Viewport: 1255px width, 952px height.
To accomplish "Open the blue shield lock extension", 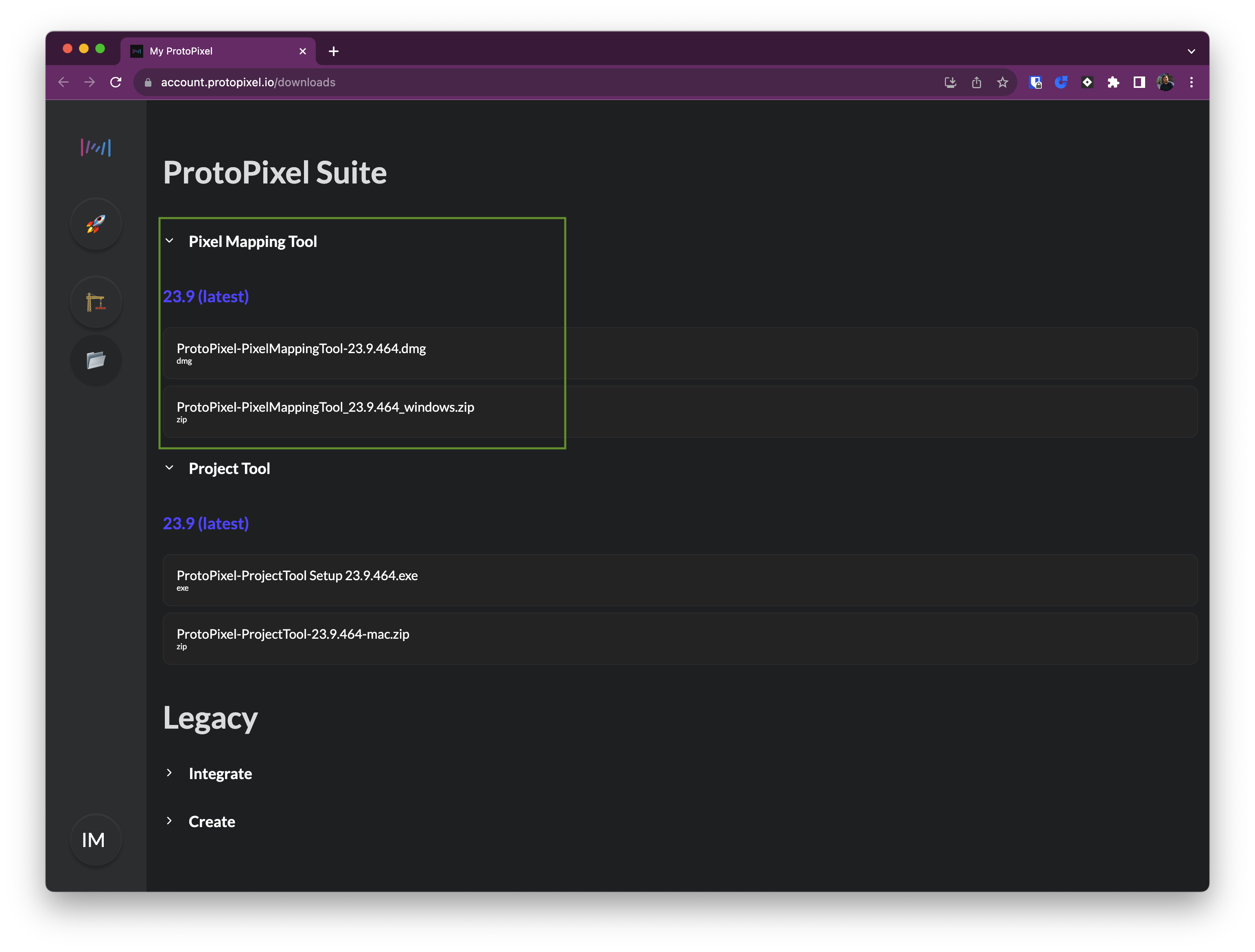I will coord(1035,82).
